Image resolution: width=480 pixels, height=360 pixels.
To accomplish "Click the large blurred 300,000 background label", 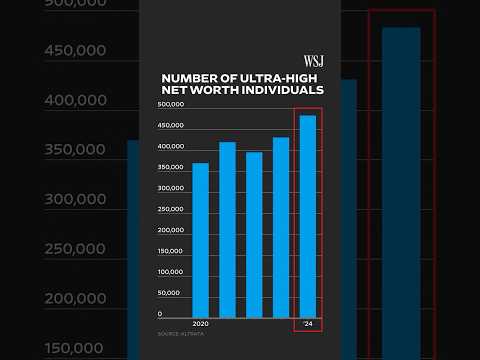I will [75, 199].
